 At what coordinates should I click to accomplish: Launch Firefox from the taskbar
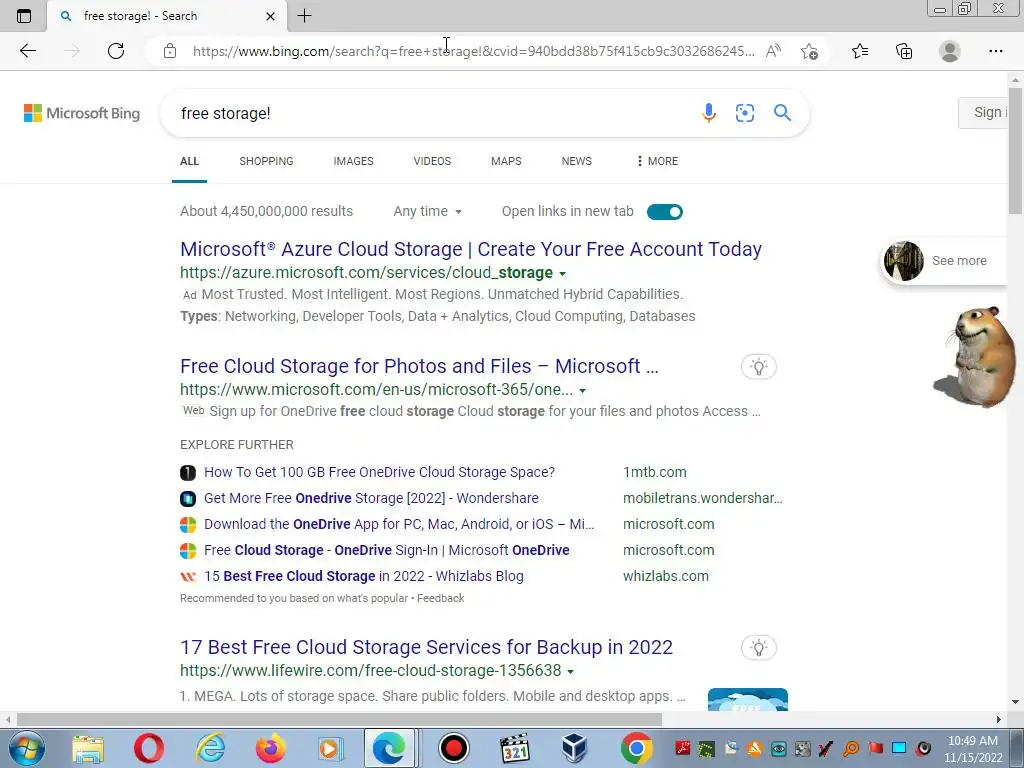pos(270,748)
